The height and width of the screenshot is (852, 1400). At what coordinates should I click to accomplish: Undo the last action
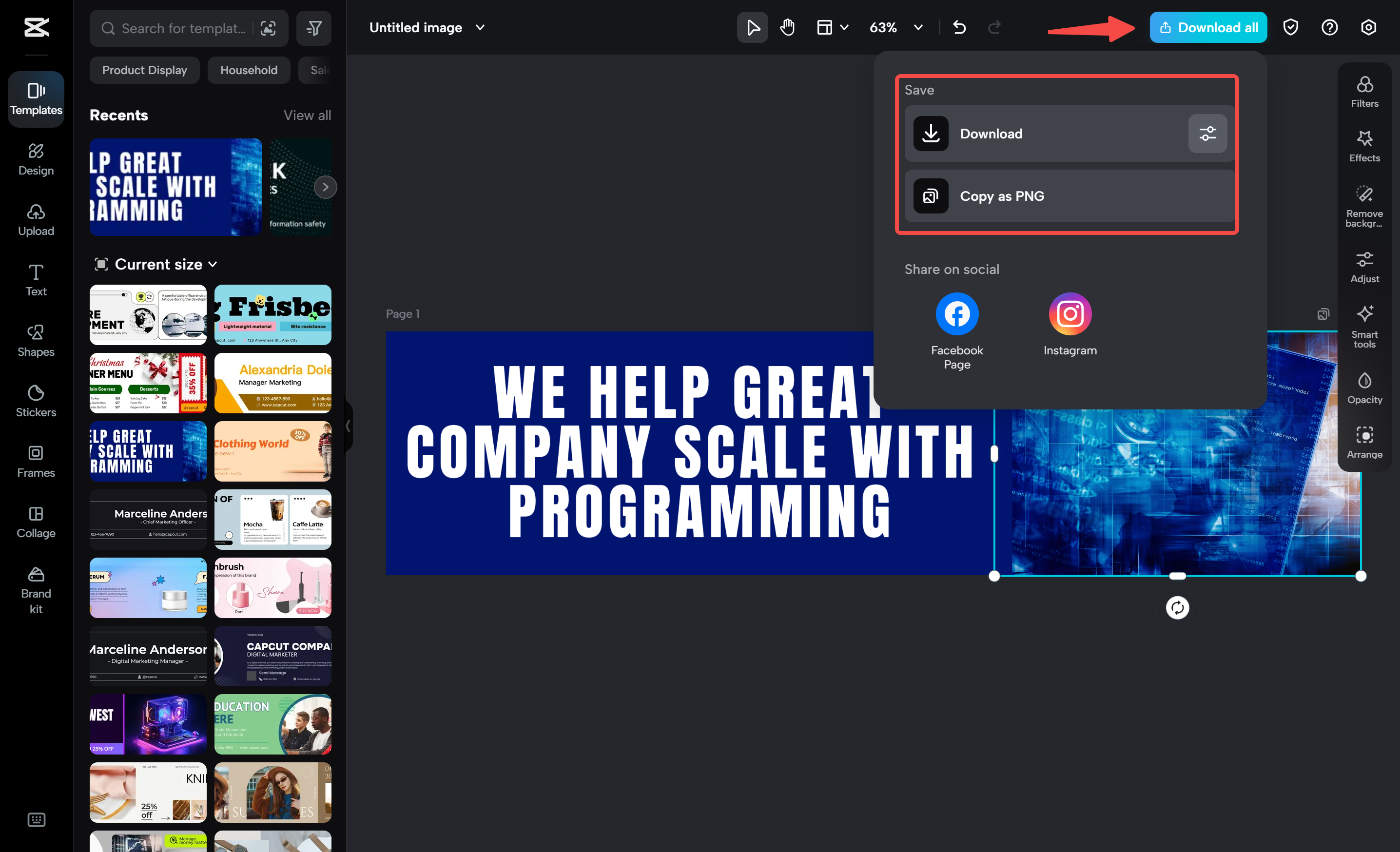tap(960, 27)
